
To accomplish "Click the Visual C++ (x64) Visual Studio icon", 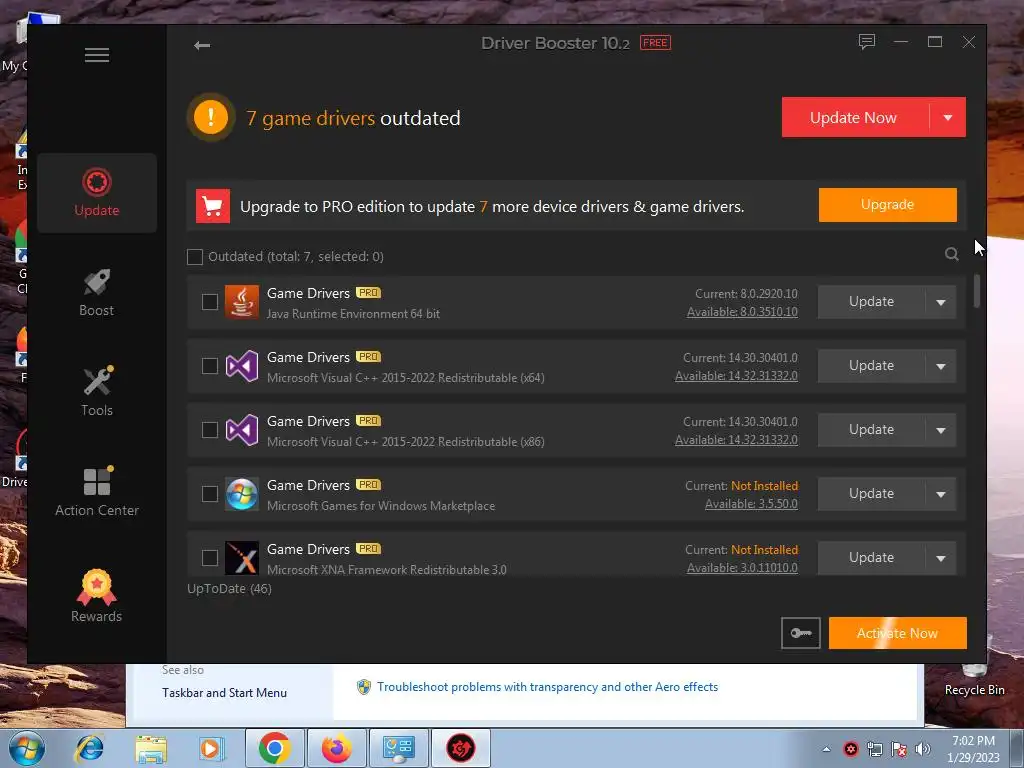I will 242,366.
